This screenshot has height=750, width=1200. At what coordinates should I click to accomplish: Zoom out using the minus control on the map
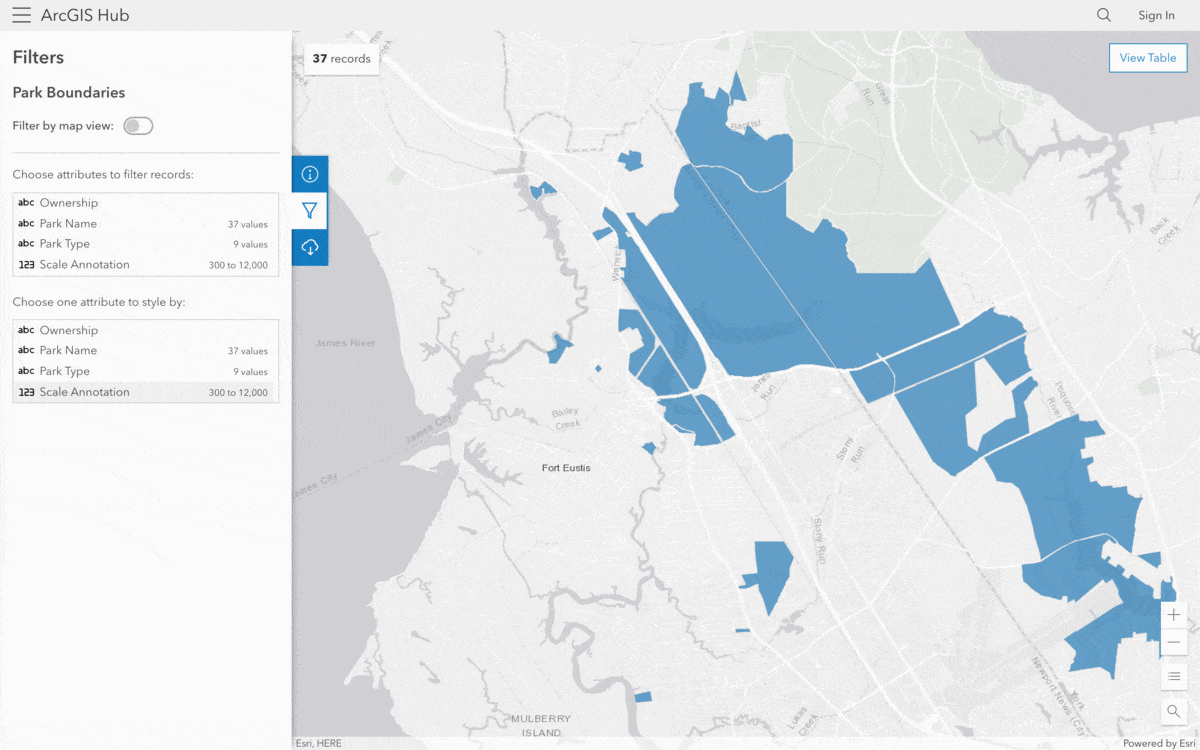[1173, 642]
